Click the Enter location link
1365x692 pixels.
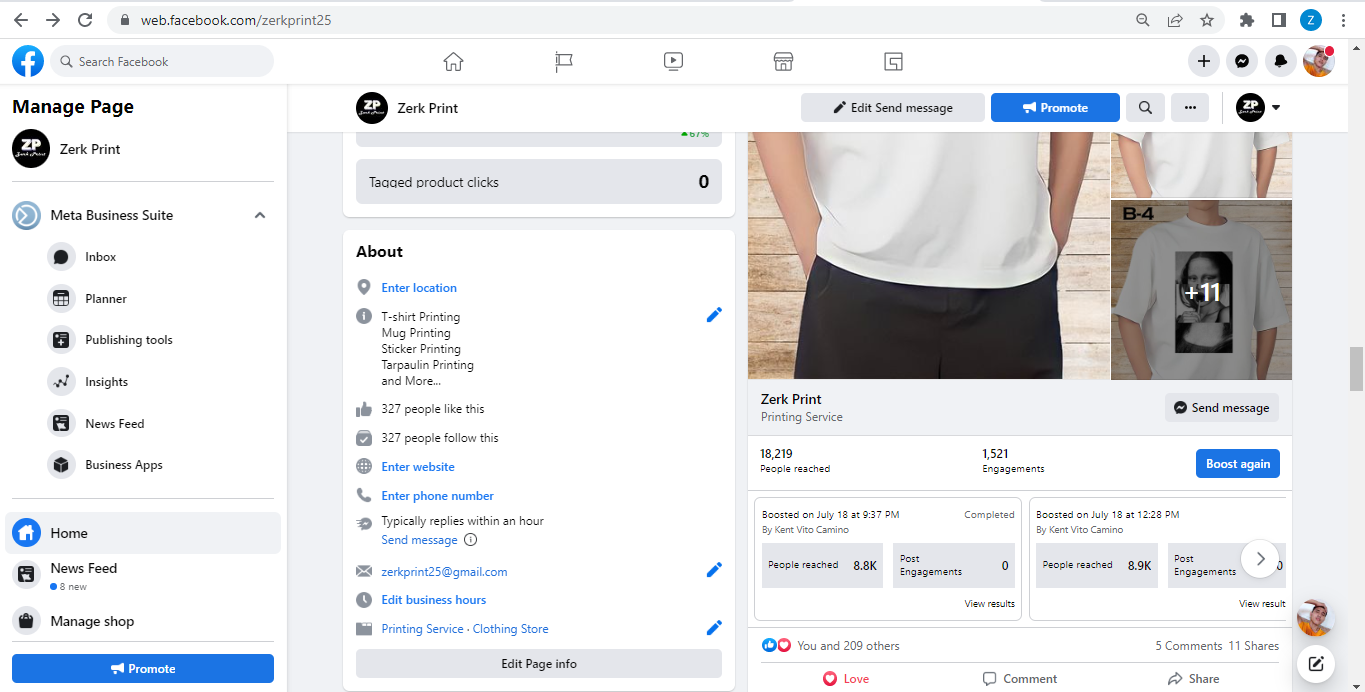419,288
